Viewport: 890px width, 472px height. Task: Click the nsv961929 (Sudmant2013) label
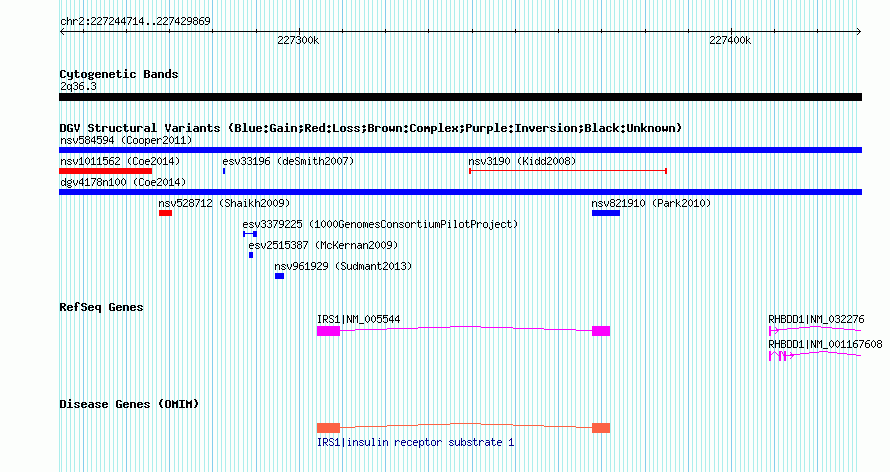pyautogui.click(x=343, y=266)
